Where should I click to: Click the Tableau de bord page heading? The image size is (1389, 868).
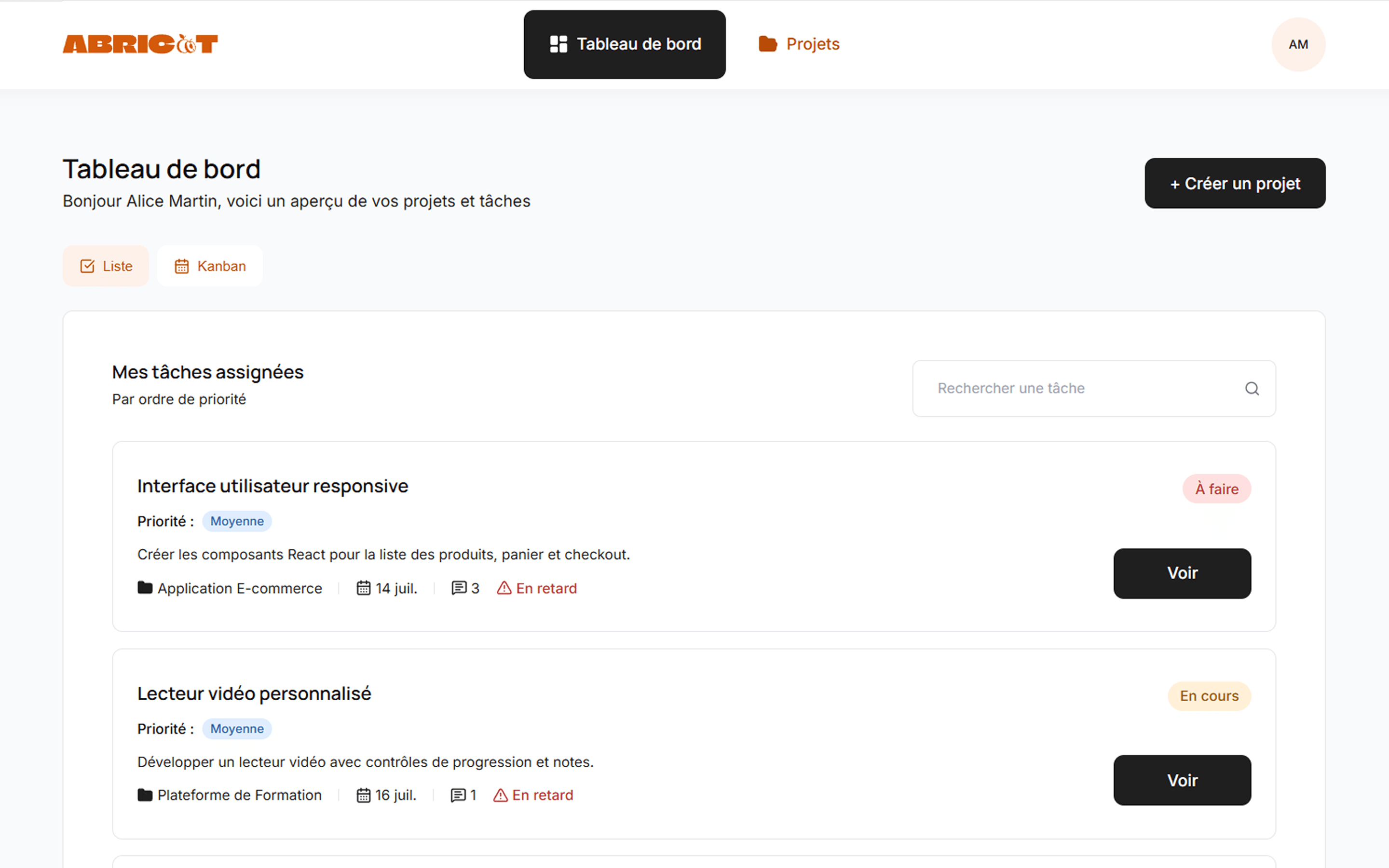pyautogui.click(x=161, y=169)
